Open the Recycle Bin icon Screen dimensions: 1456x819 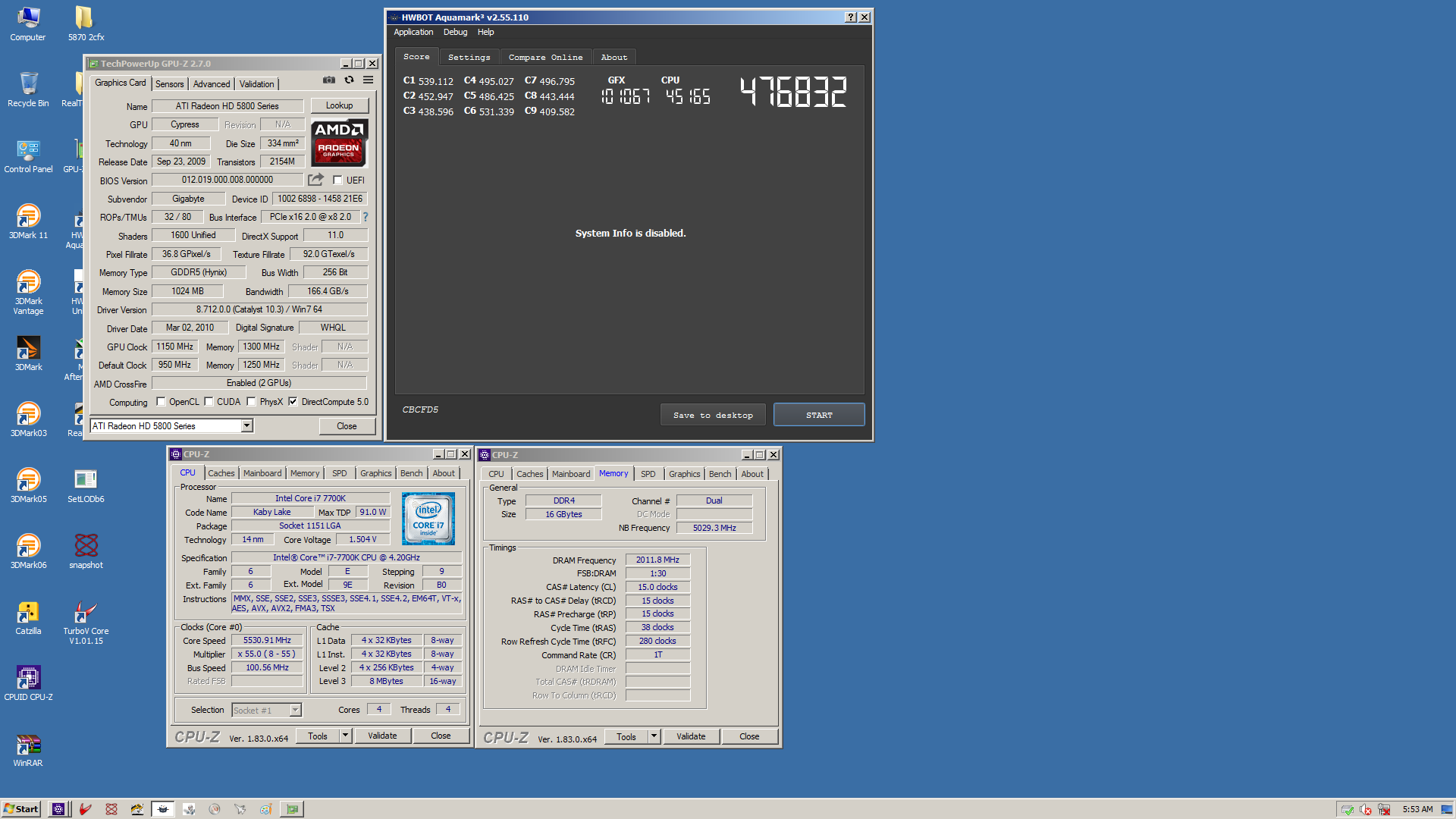[x=28, y=89]
